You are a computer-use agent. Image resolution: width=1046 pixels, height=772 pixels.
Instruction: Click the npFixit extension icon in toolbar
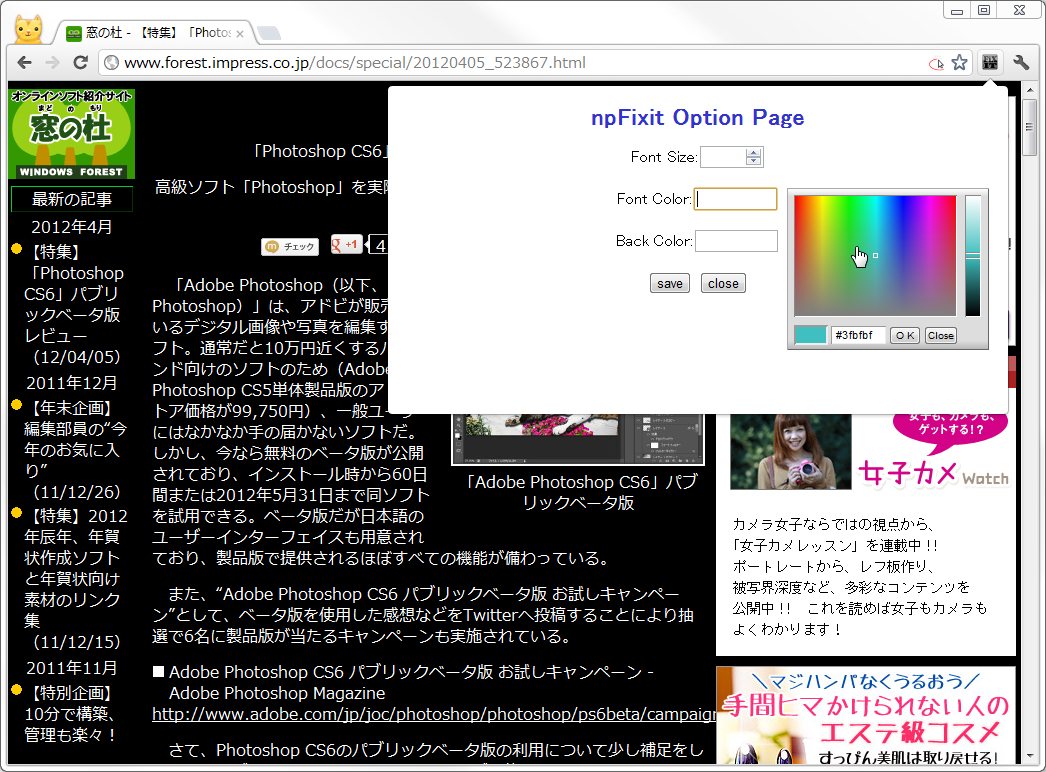[988, 62]
